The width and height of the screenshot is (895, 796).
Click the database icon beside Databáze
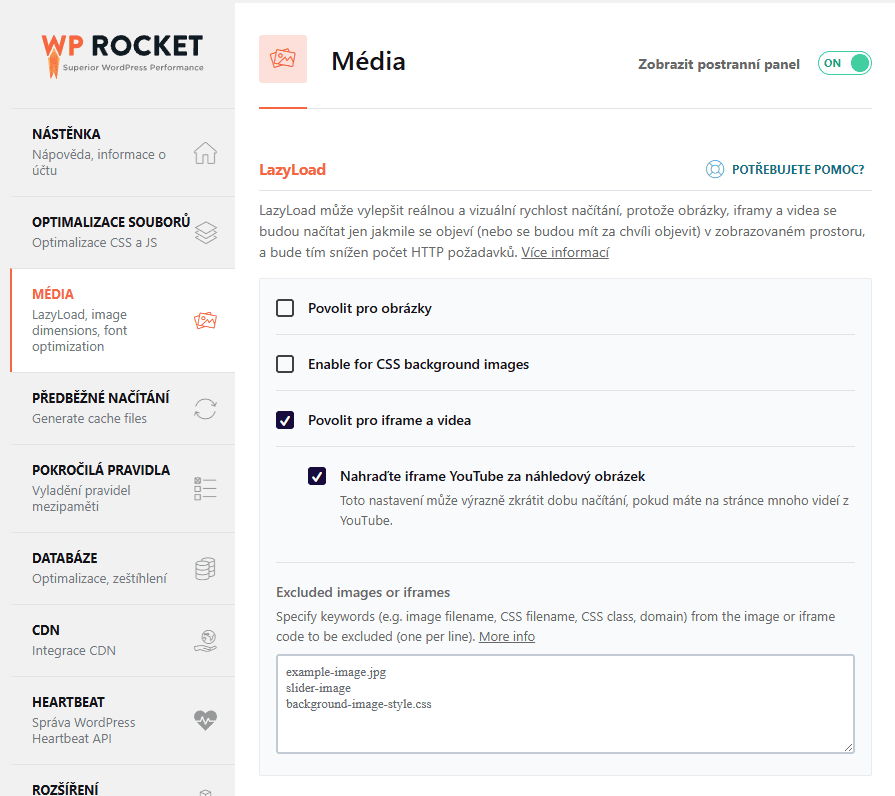coord(205,568)
